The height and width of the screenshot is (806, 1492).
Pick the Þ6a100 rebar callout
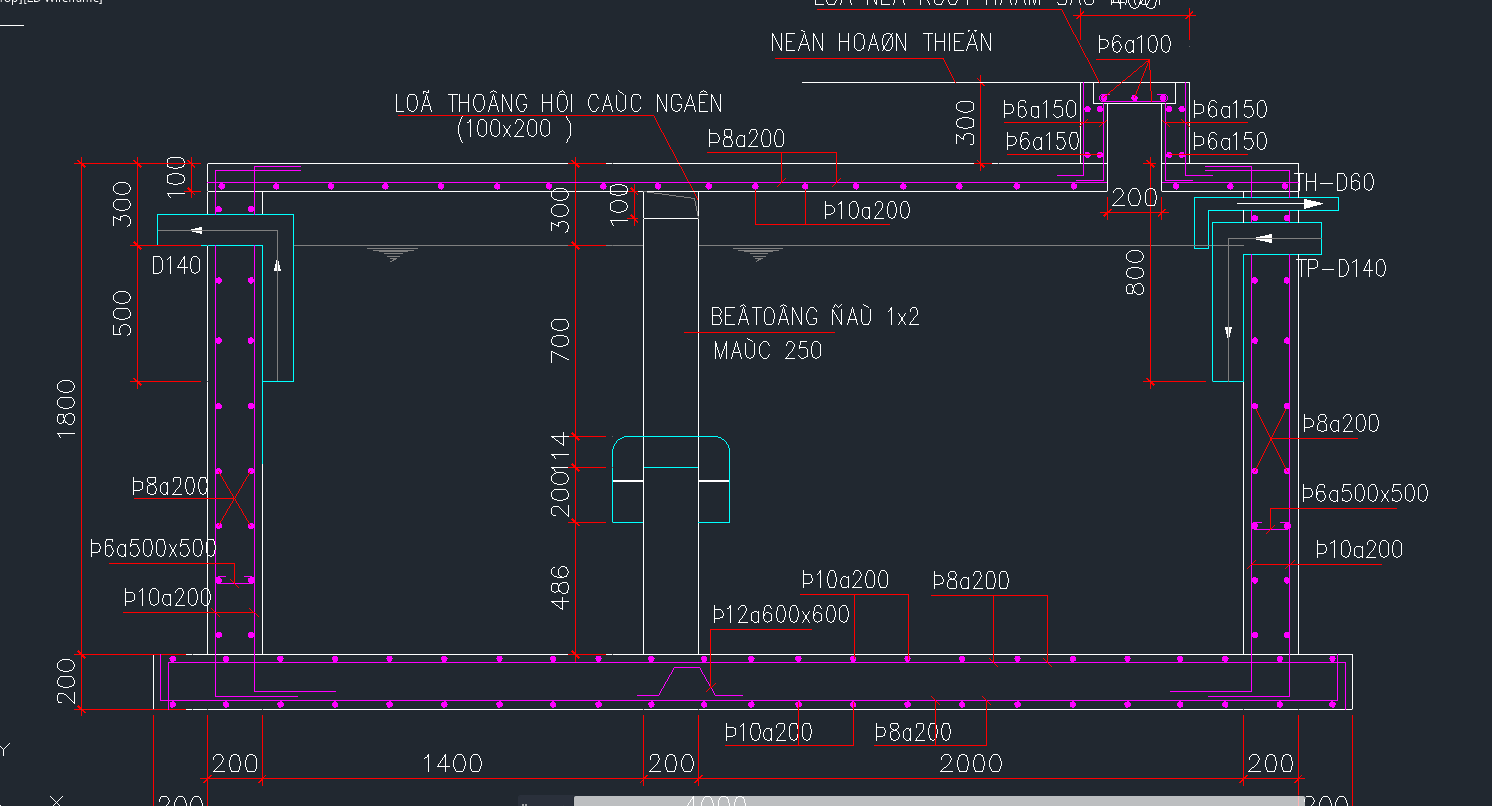click(x=1134, y=44)
